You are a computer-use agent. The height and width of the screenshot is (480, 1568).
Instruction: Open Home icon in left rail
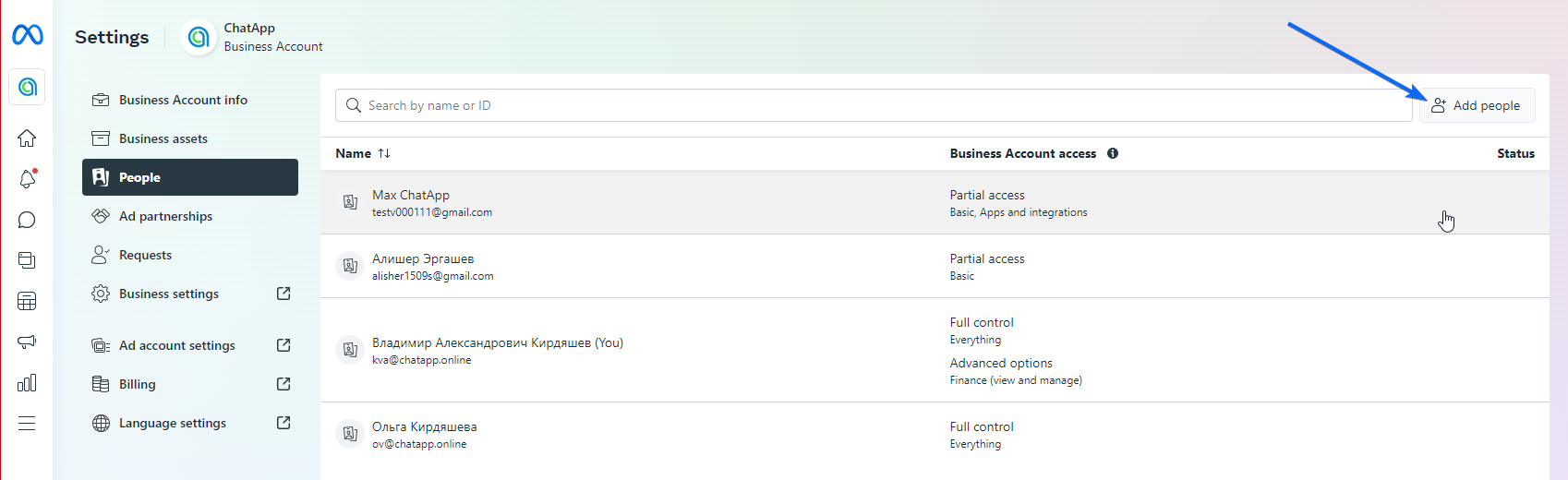(27, 138)
